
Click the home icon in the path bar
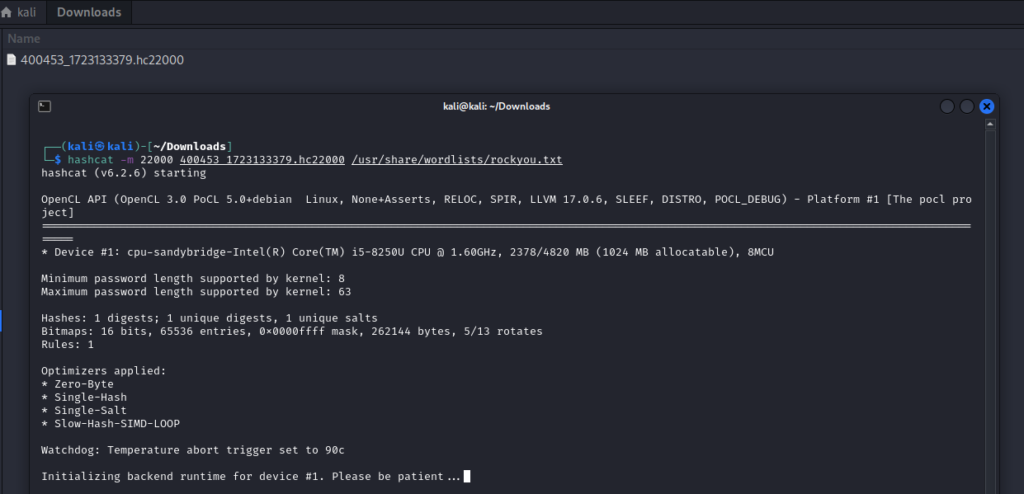(7, 13)
